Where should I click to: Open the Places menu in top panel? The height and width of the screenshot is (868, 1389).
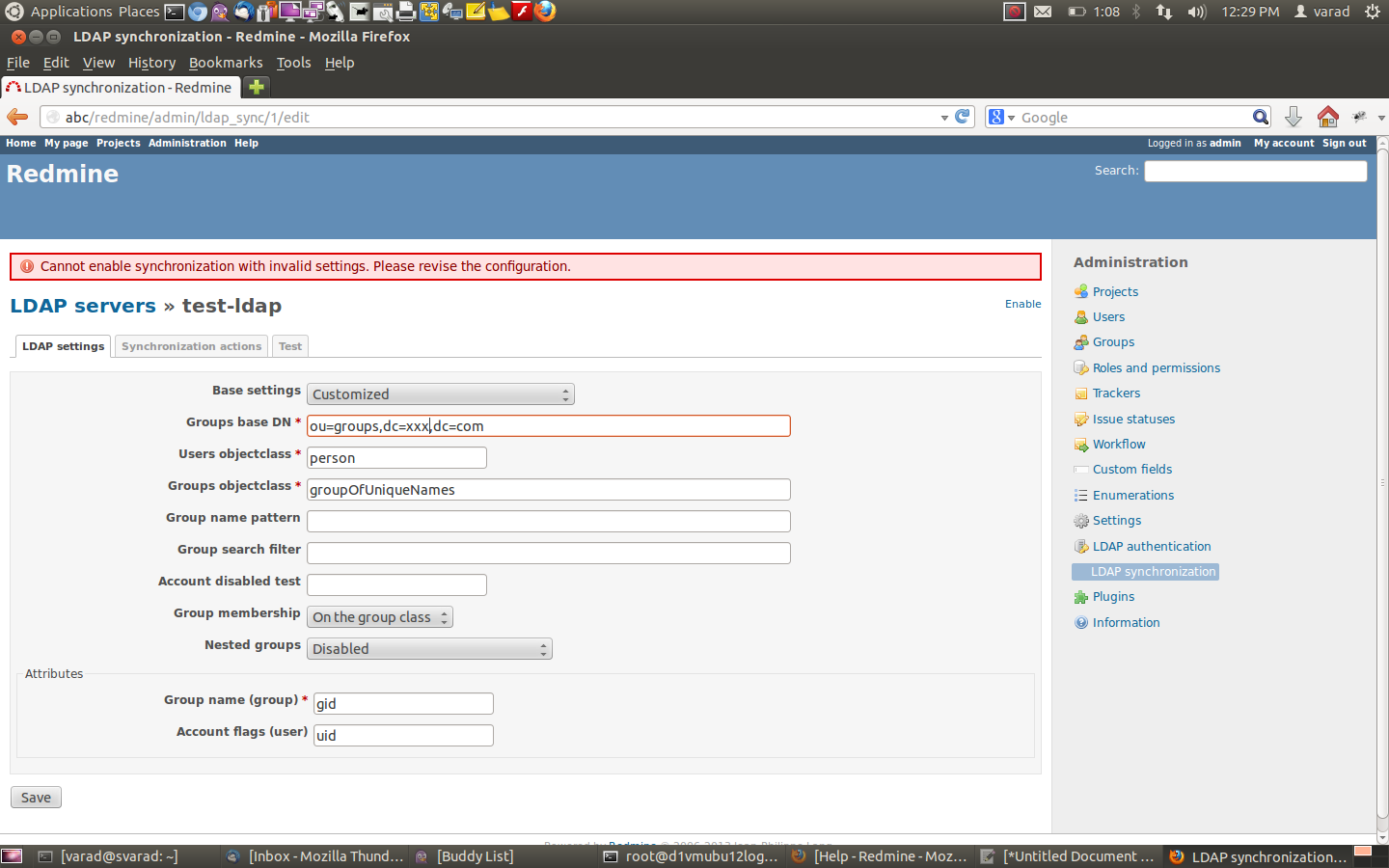click(139, 12)
